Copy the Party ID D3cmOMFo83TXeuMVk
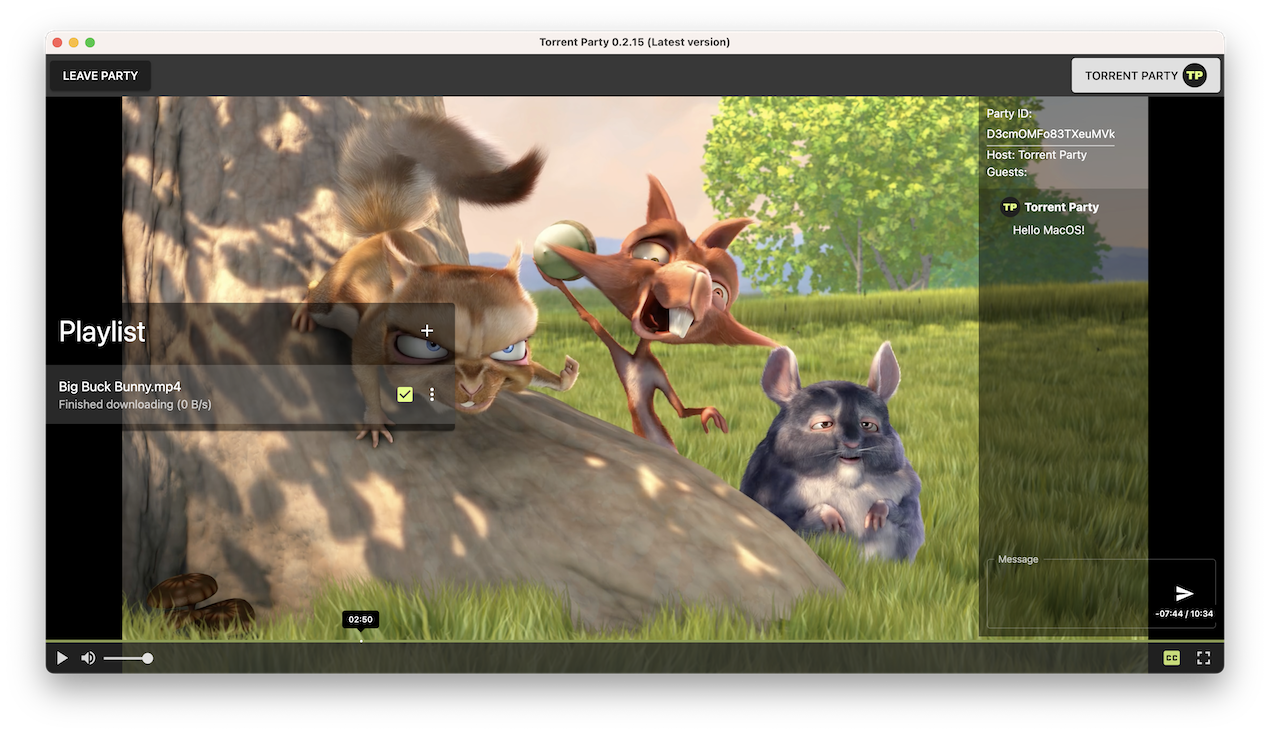Screen dimensions: 1270x734 1051,134
